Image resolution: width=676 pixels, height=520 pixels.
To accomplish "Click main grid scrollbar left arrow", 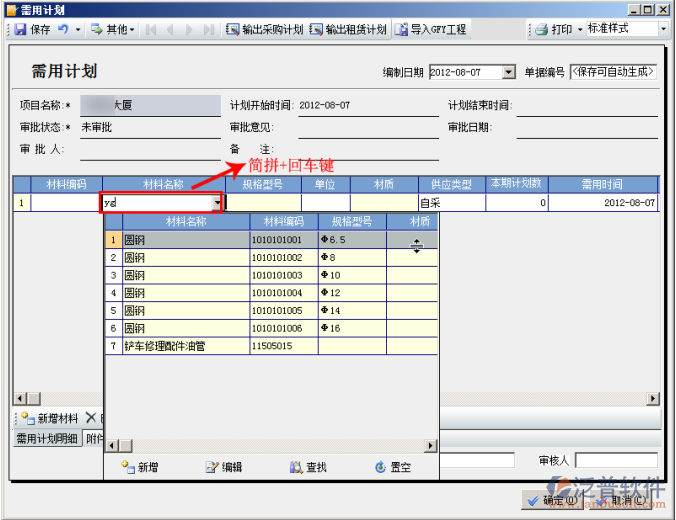I will tap(20, 398).
